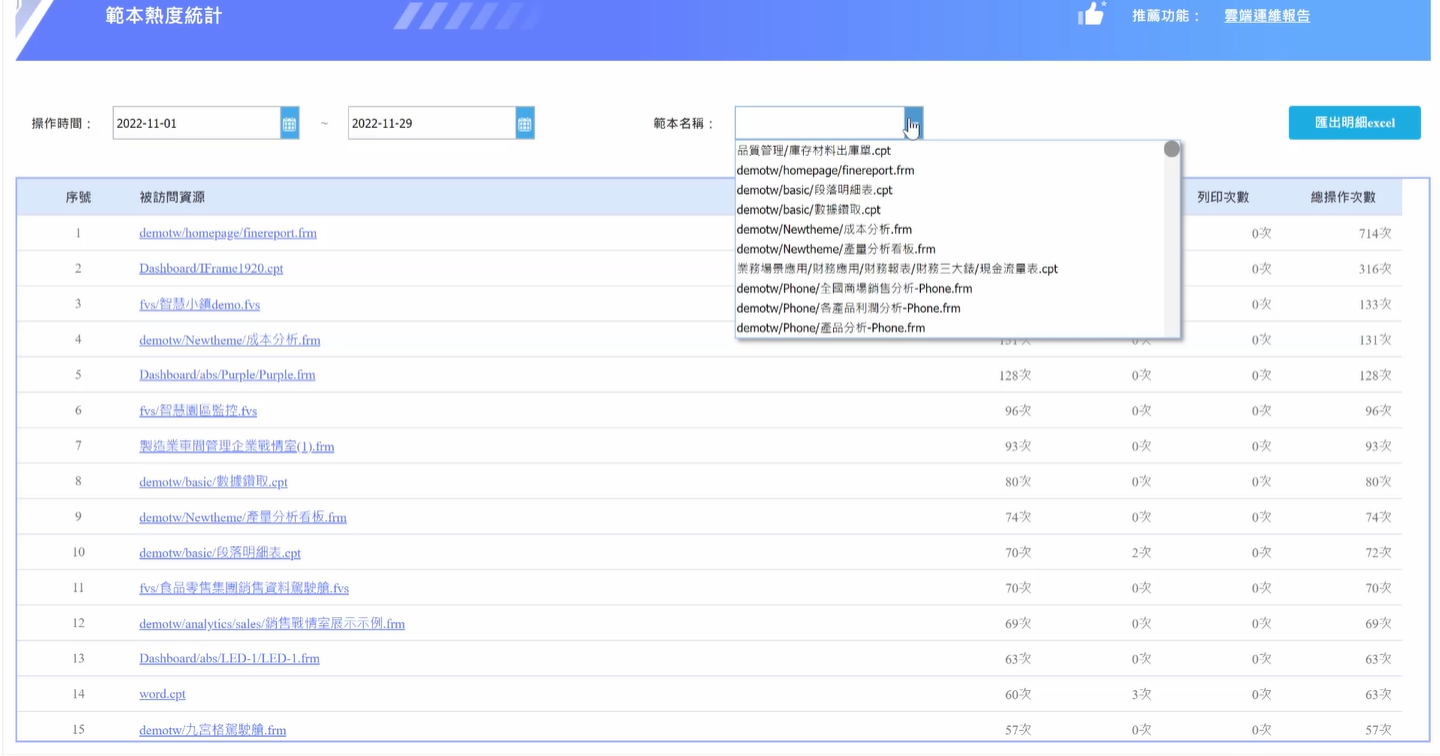Open the 製造業車間管理企業戰情室(1).frm link

point(236,446)
